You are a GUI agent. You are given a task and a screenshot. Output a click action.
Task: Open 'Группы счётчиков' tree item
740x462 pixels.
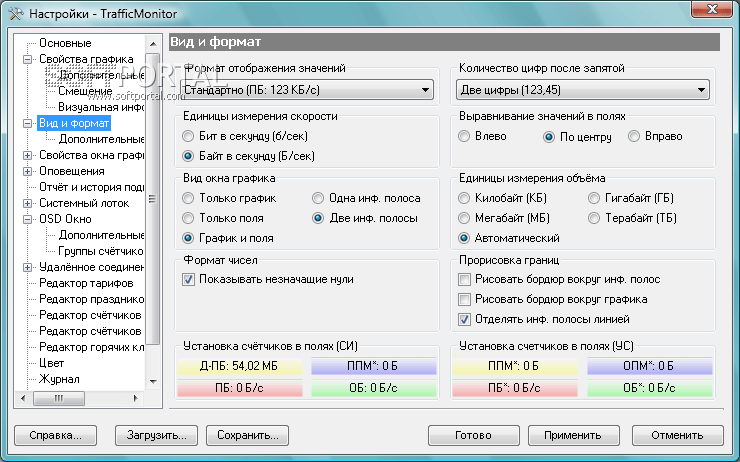[x=101, y=251]
